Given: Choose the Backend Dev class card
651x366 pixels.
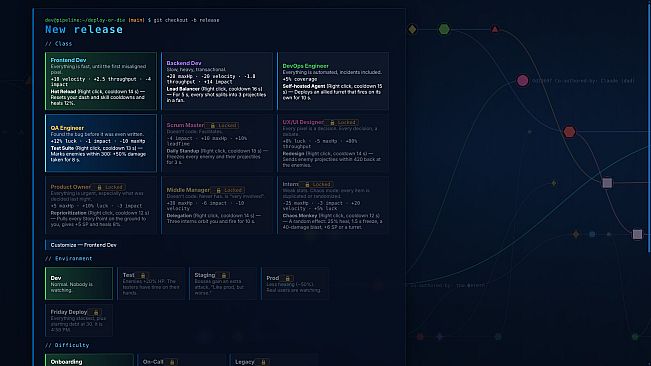Looking at the screenshot, I should pyautogui.click(x=217, y=81).
